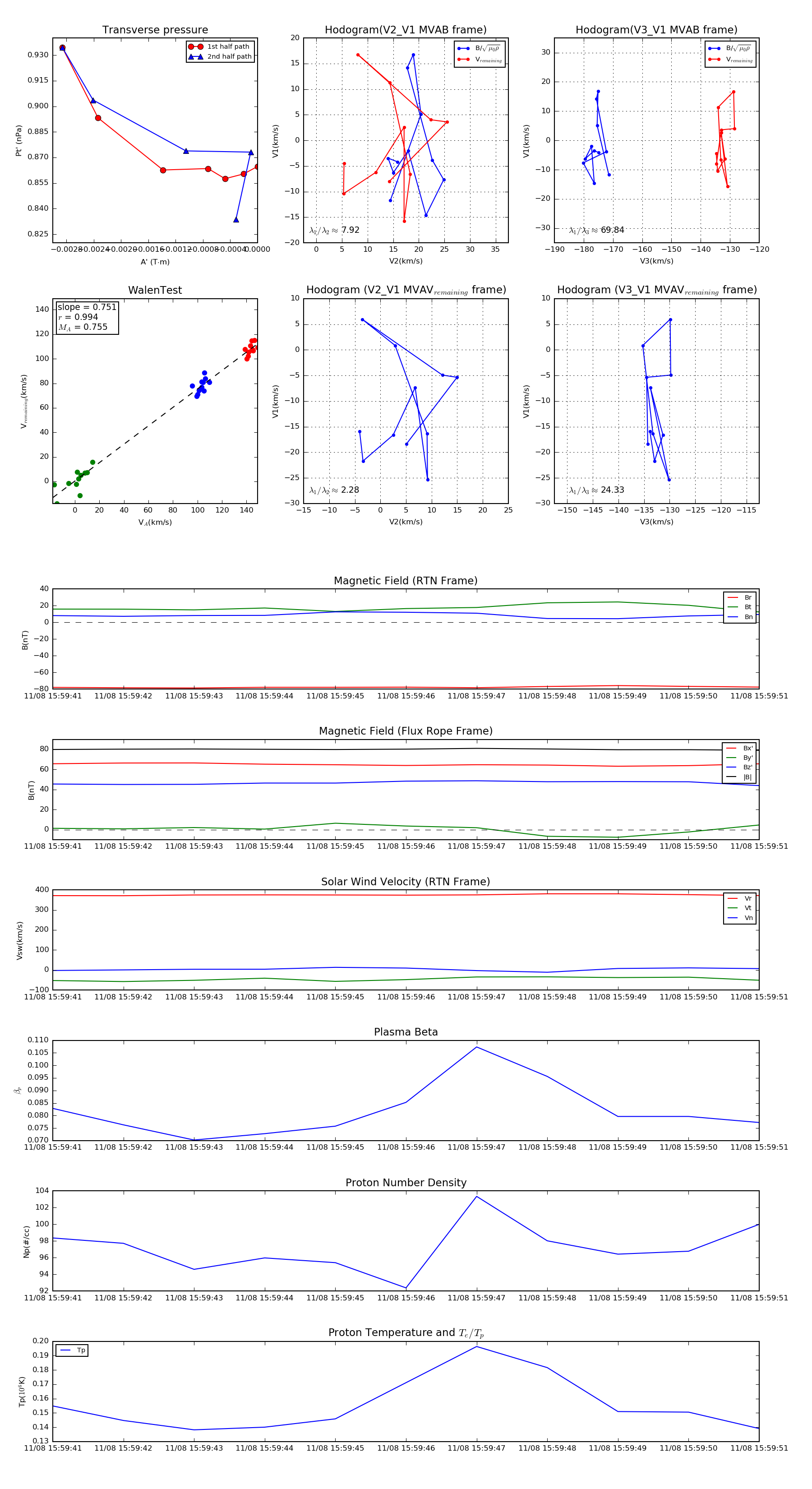
Task: Select the By' legend entry
Action: tap(740, 758)
